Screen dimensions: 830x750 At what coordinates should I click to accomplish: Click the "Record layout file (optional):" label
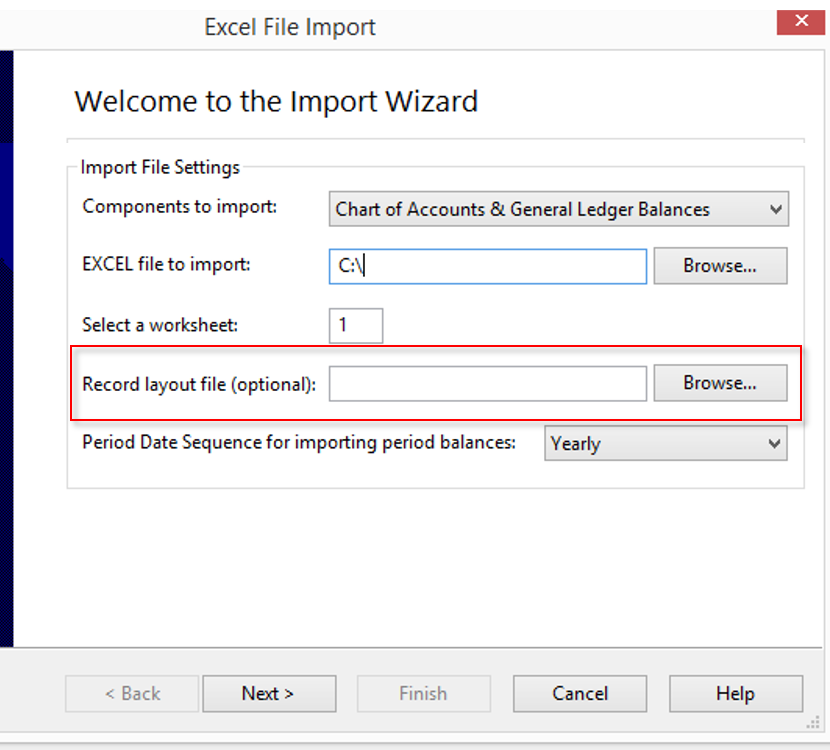coord(199,384)
